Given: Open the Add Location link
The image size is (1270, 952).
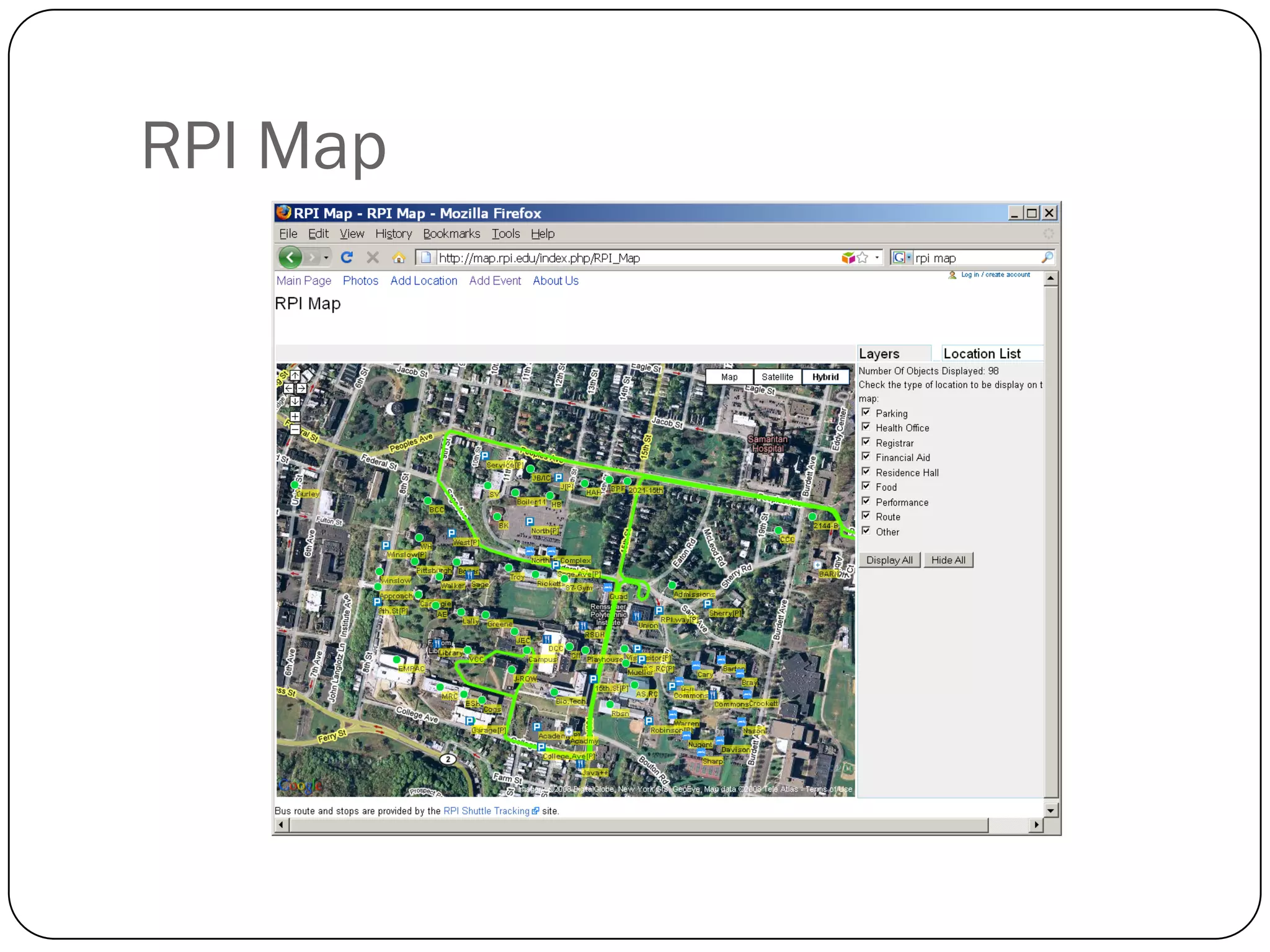Looking at the screenshot, I should [x=424, y=281].
